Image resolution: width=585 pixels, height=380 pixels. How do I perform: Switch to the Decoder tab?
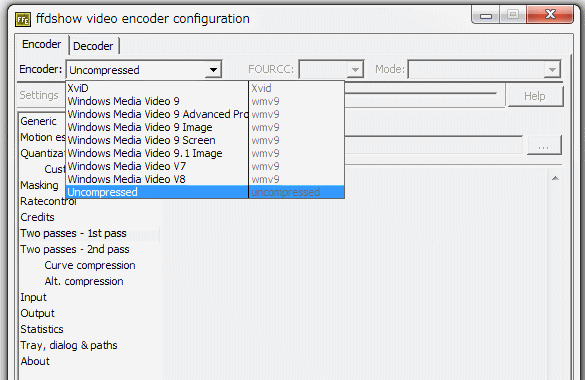coord(93,46)
